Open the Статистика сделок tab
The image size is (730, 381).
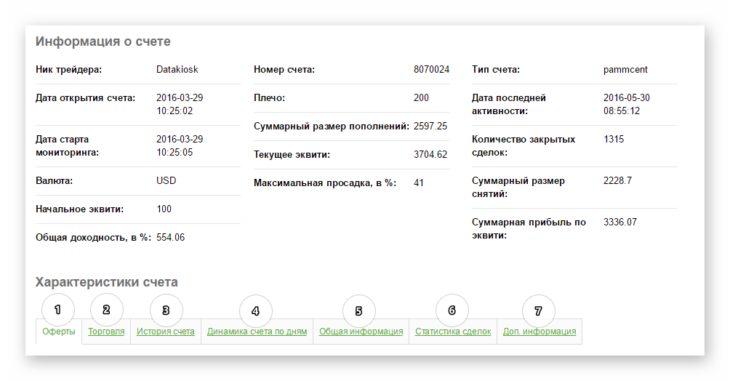[x=453, y=331]
